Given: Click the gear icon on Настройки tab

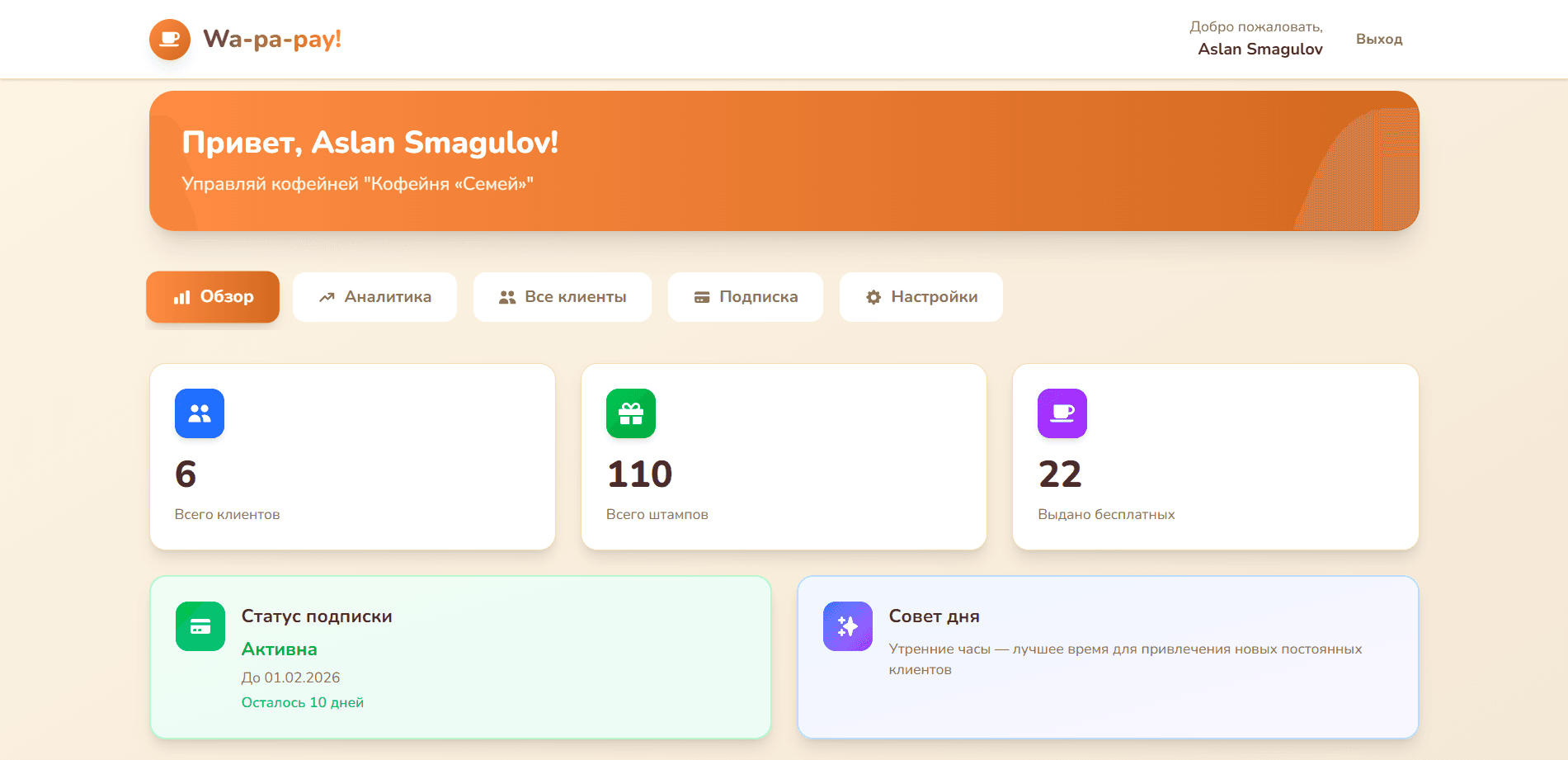Looking at the screenshot, I should (873, 297).
